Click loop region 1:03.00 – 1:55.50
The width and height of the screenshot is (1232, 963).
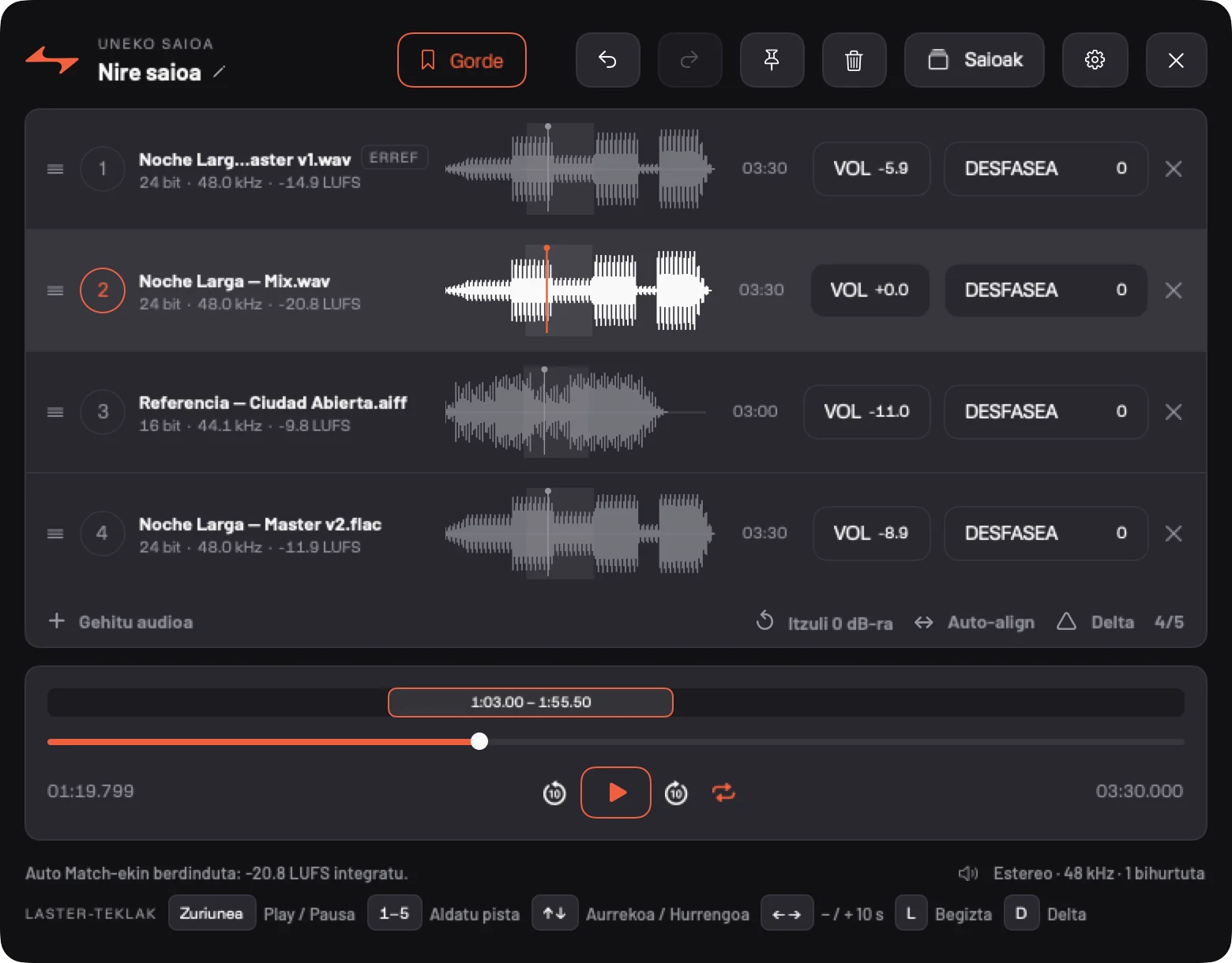[x=531, y=703]
